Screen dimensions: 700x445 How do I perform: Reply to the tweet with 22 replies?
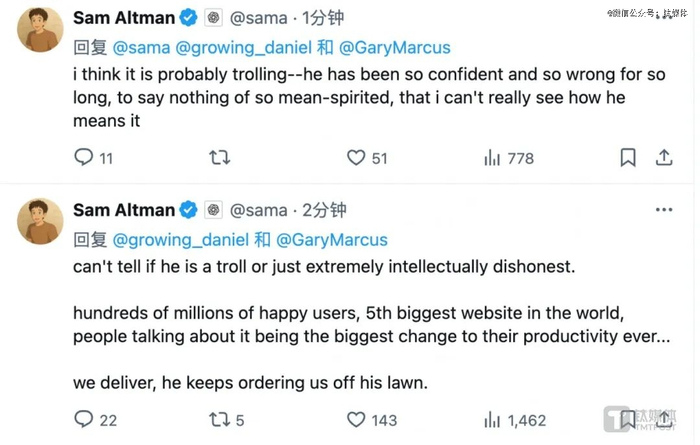84,420
